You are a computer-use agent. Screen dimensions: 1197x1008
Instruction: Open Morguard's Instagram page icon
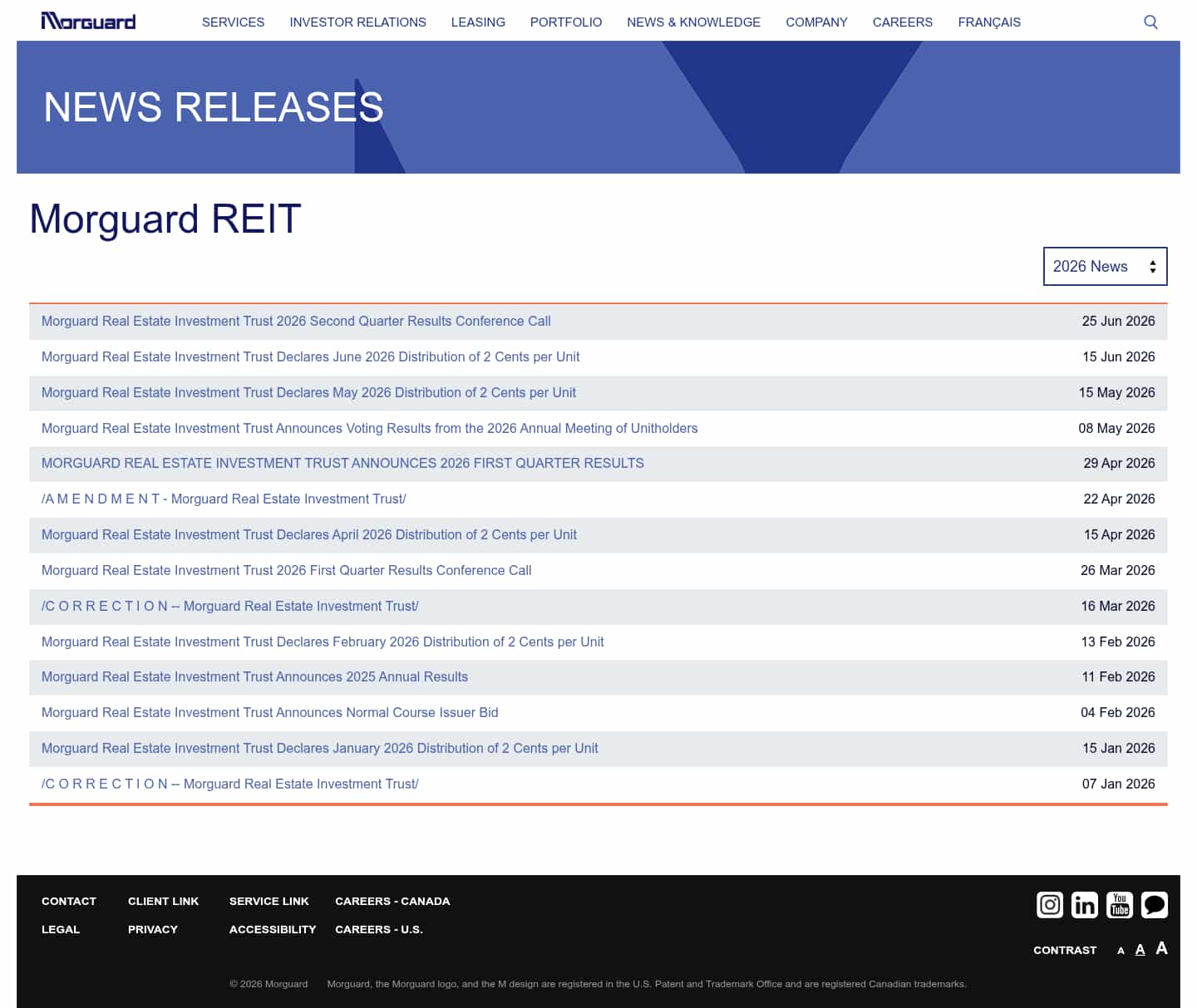[1050, 904]
